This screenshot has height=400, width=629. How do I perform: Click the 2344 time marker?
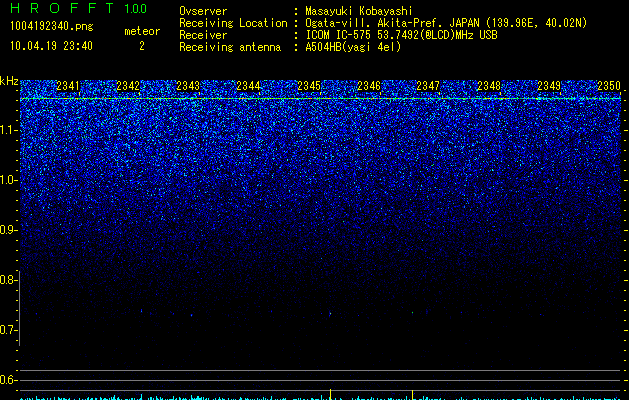tap(248, 86)
